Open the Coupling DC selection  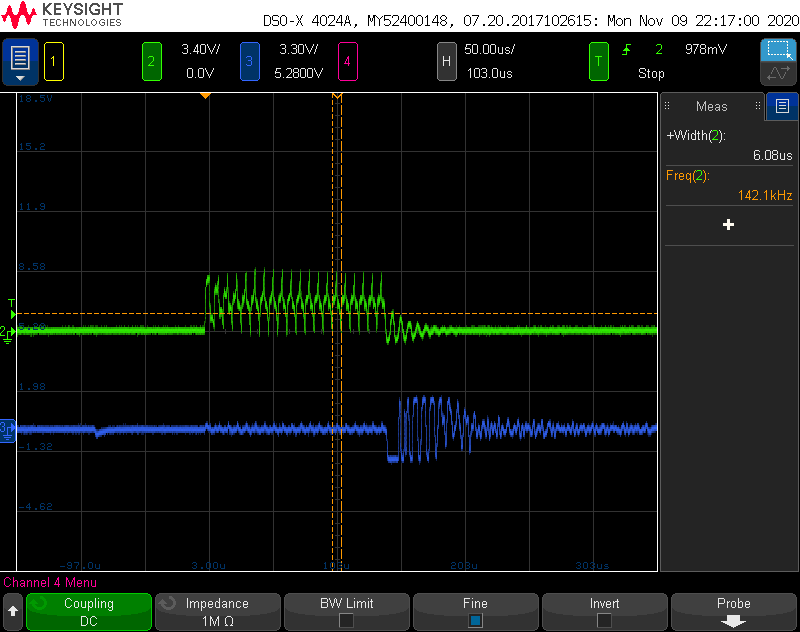pos(88,611)
